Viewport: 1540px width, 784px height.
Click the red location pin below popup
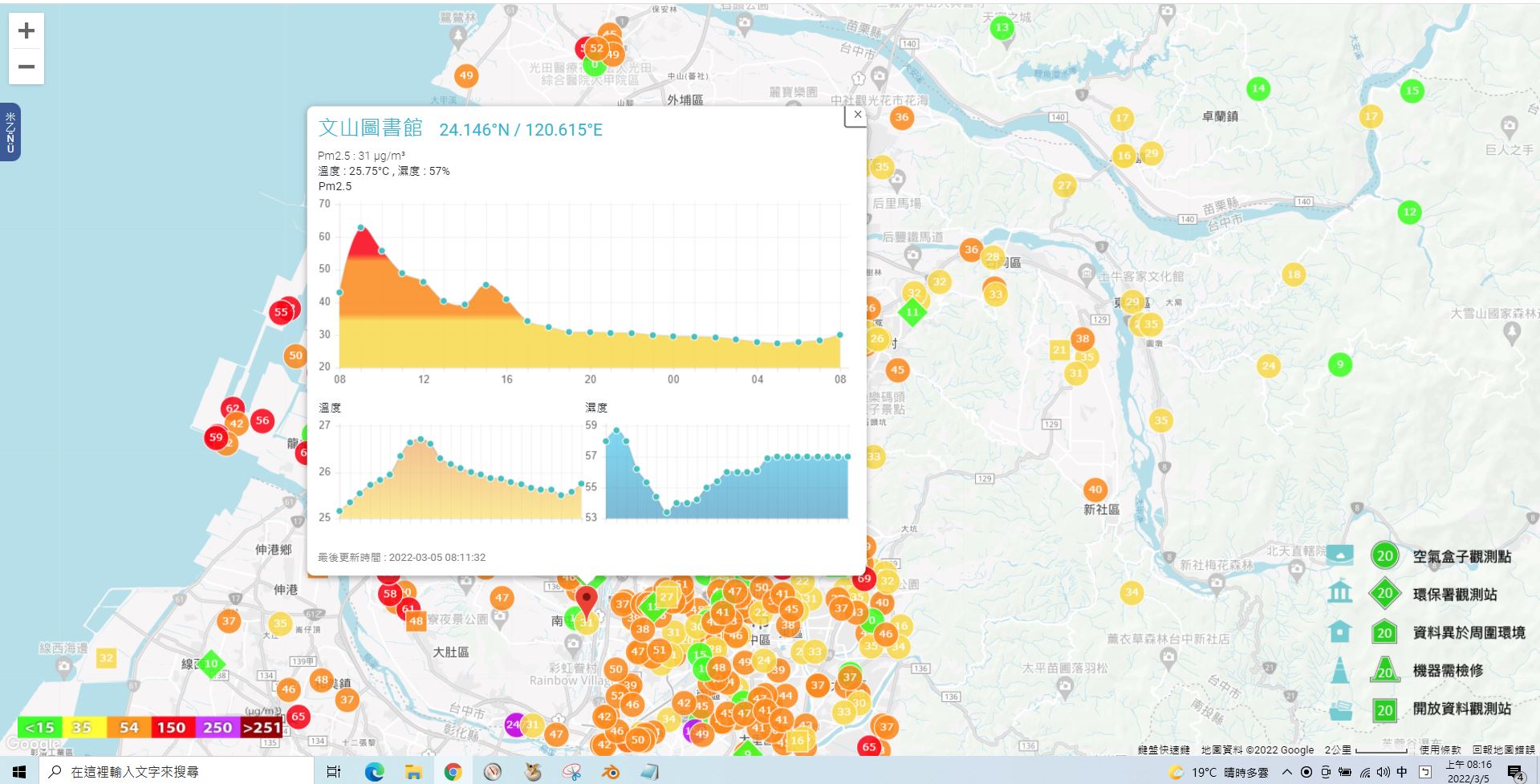point(587,600)
